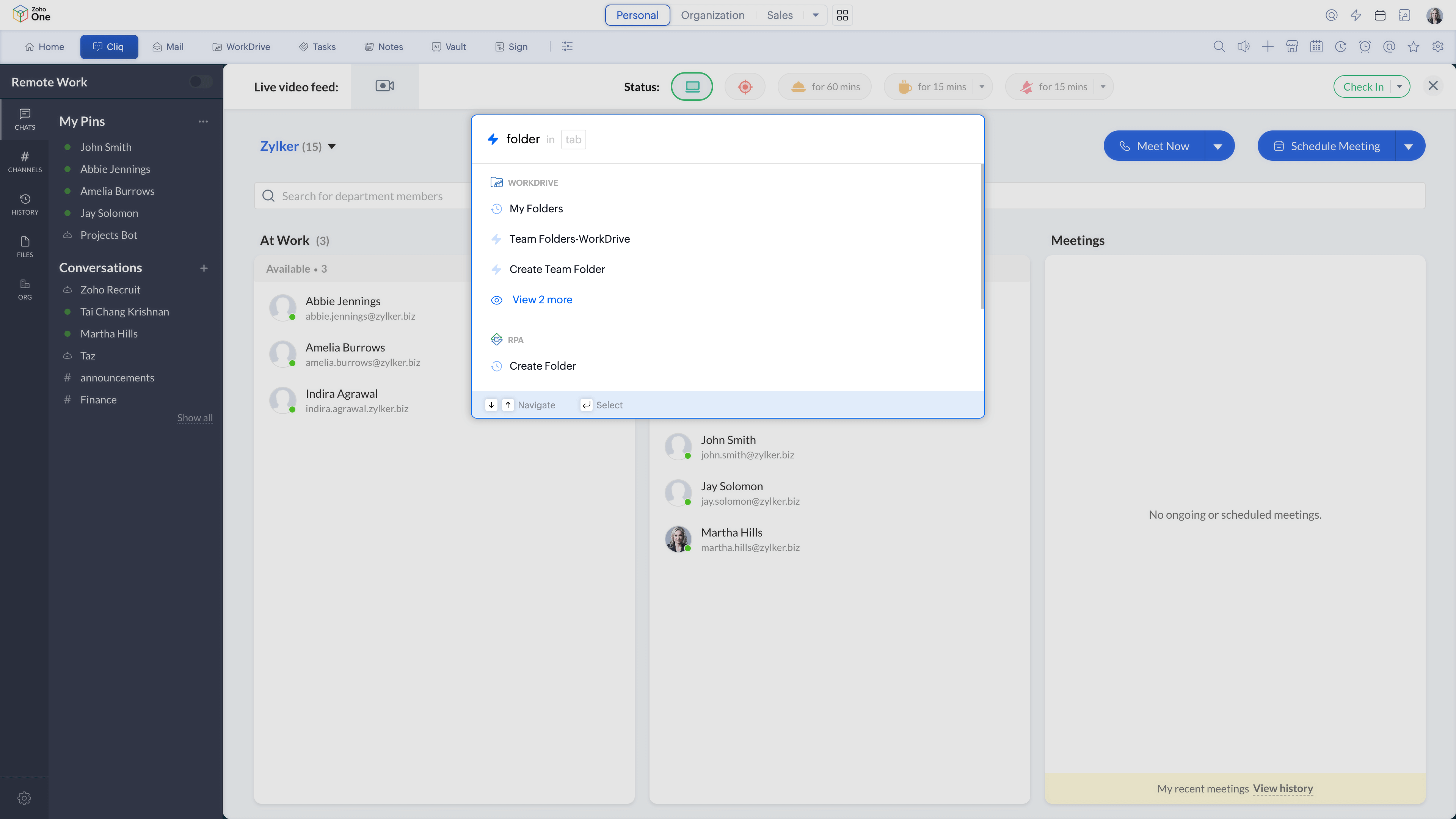Select the coffee break status icon
The height and width of the screenshot is (819, 1456).
tap(905, 86)
